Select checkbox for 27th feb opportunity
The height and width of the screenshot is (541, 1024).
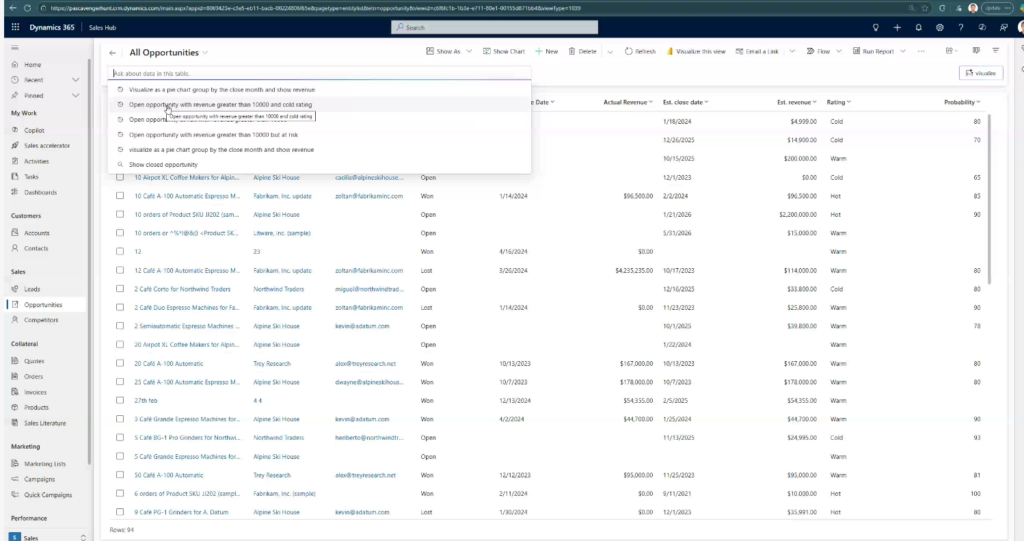tap(120, 400)
